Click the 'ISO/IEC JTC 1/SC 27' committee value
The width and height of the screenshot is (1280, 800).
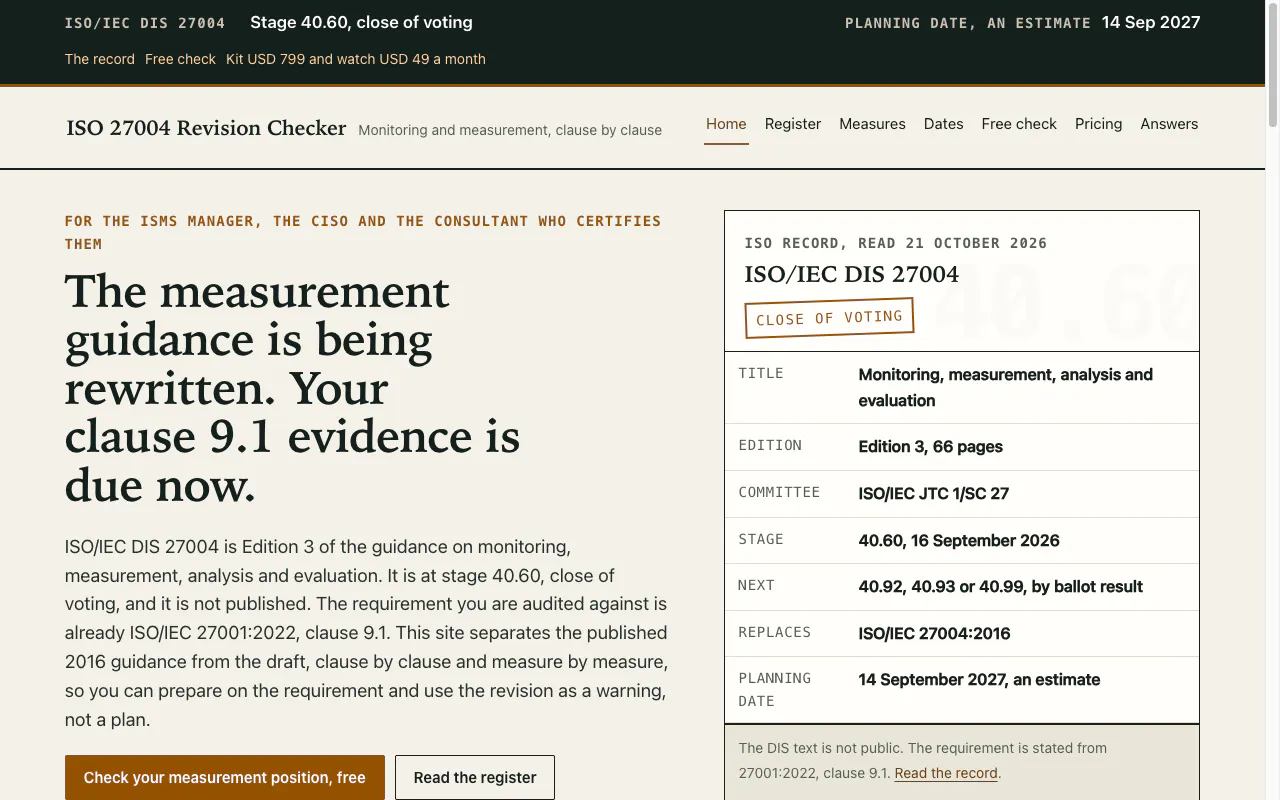click(x=933, y=494)
